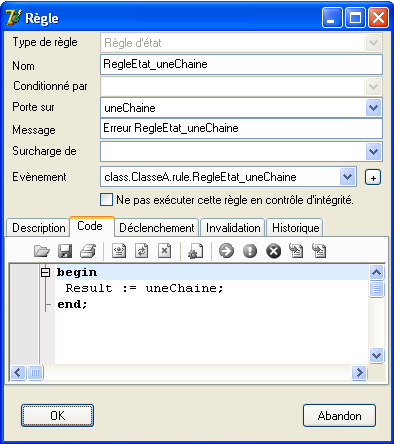Click the vertical scrollbar thumb
The image size is (394, 444).
[x=377, y=289]
